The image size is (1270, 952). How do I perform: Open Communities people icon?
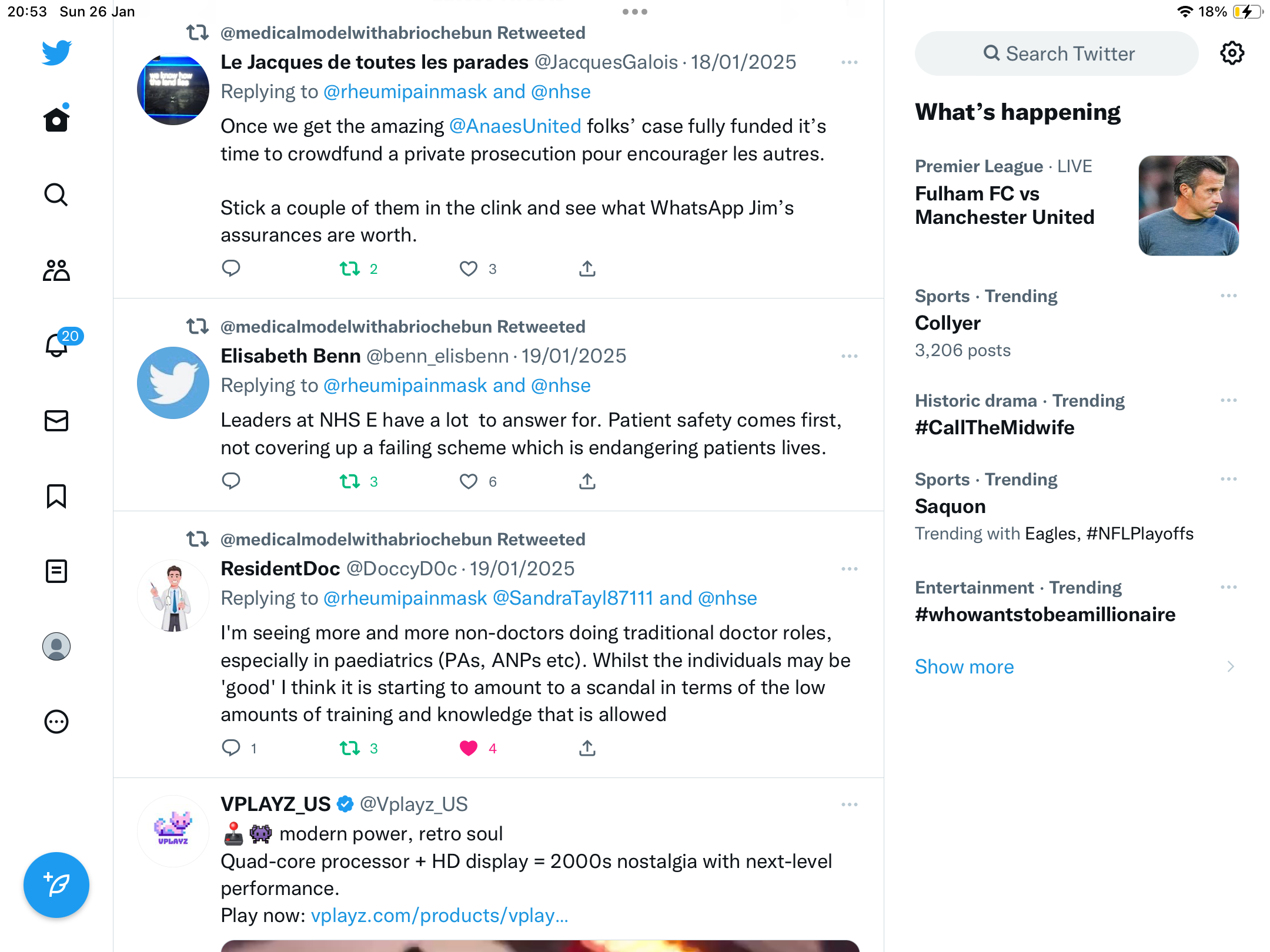[56, 270]
